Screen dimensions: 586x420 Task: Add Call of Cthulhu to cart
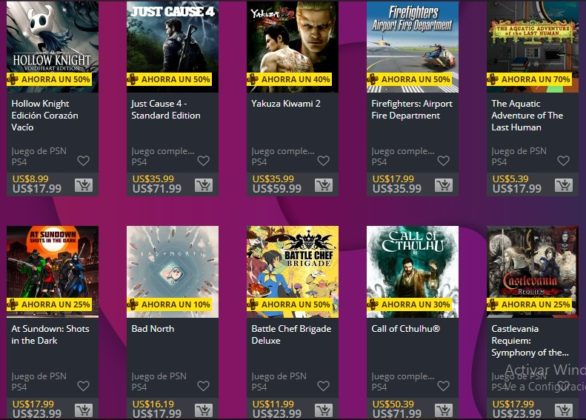point(444,410)
